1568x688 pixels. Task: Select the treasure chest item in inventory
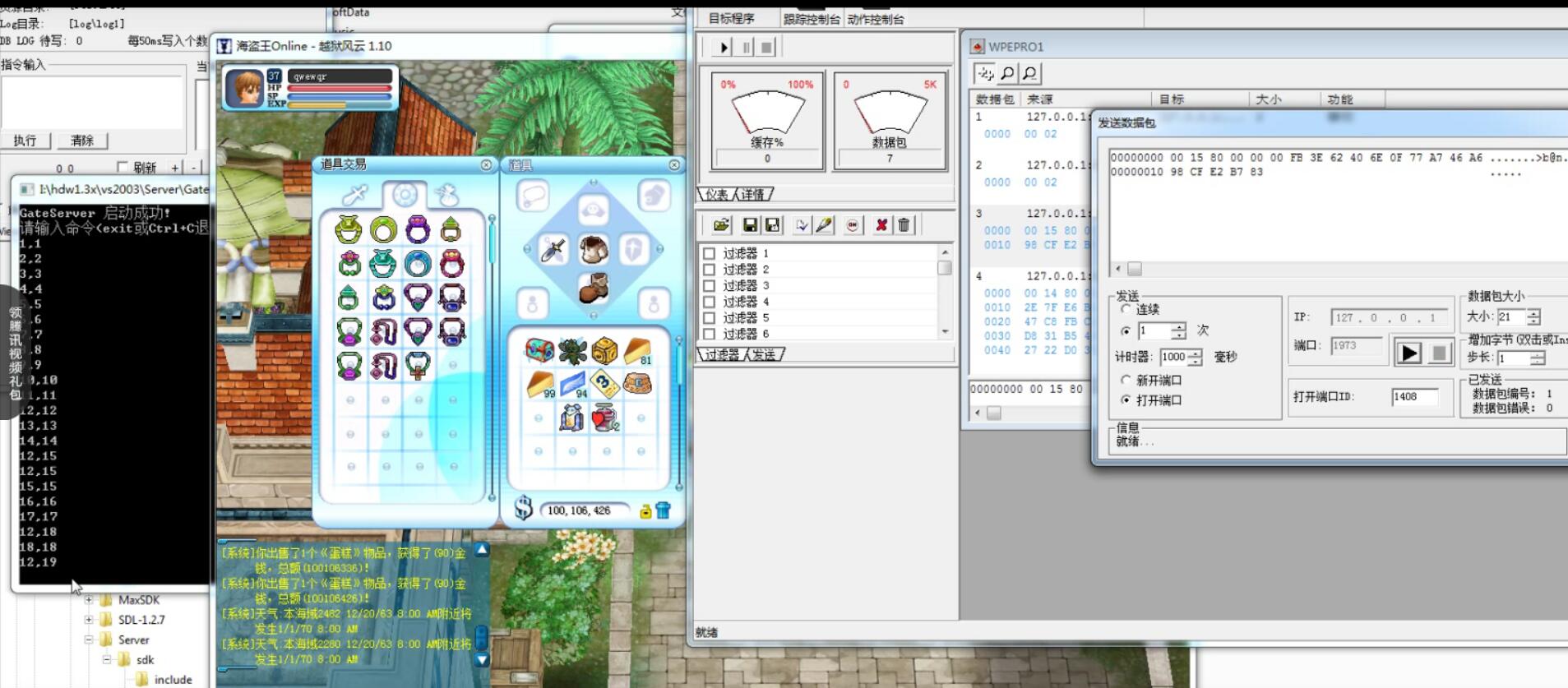539,350
